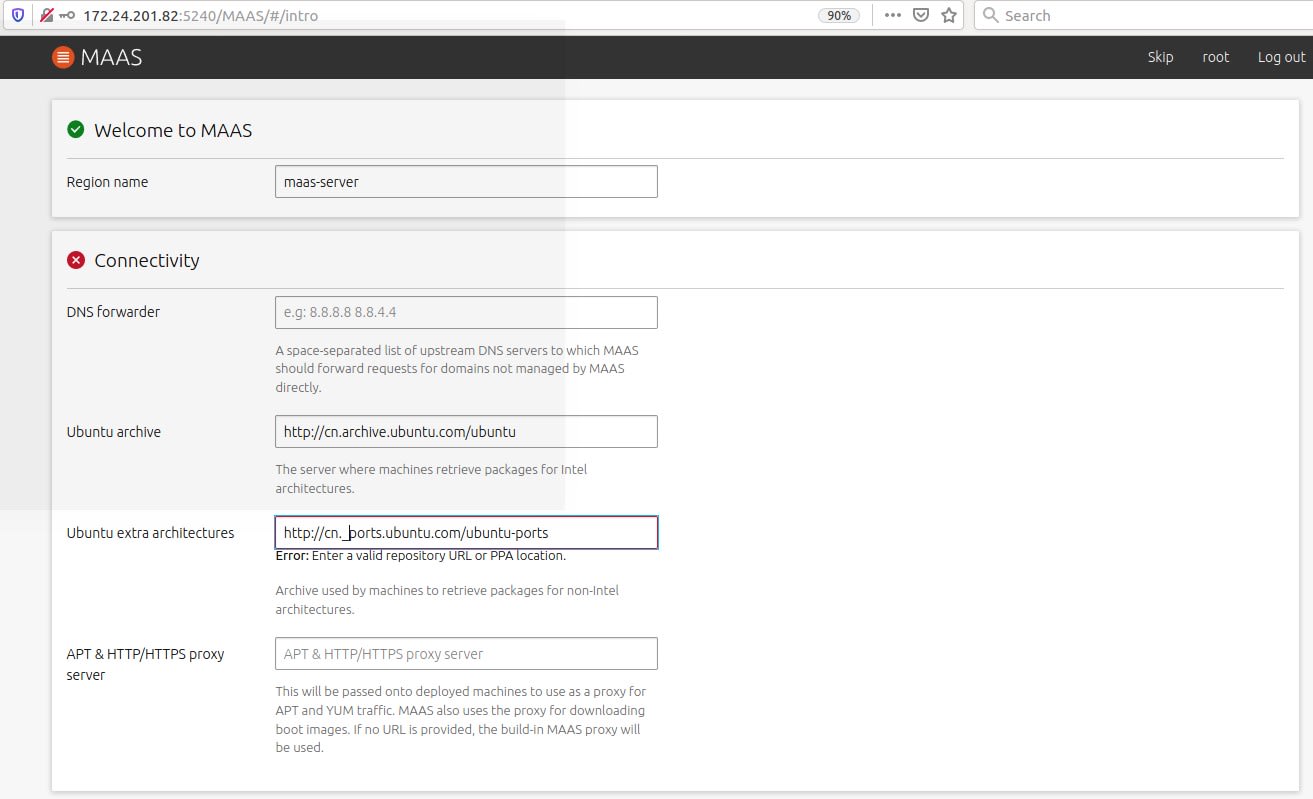
Task: Click the browser Search box
Action: tap(1143, 15)
